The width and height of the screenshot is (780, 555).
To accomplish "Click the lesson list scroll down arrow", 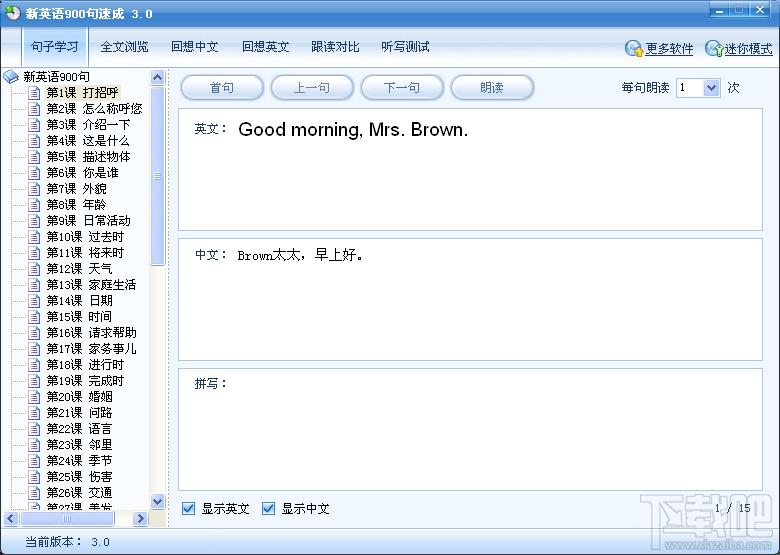I will coord(158,501).
